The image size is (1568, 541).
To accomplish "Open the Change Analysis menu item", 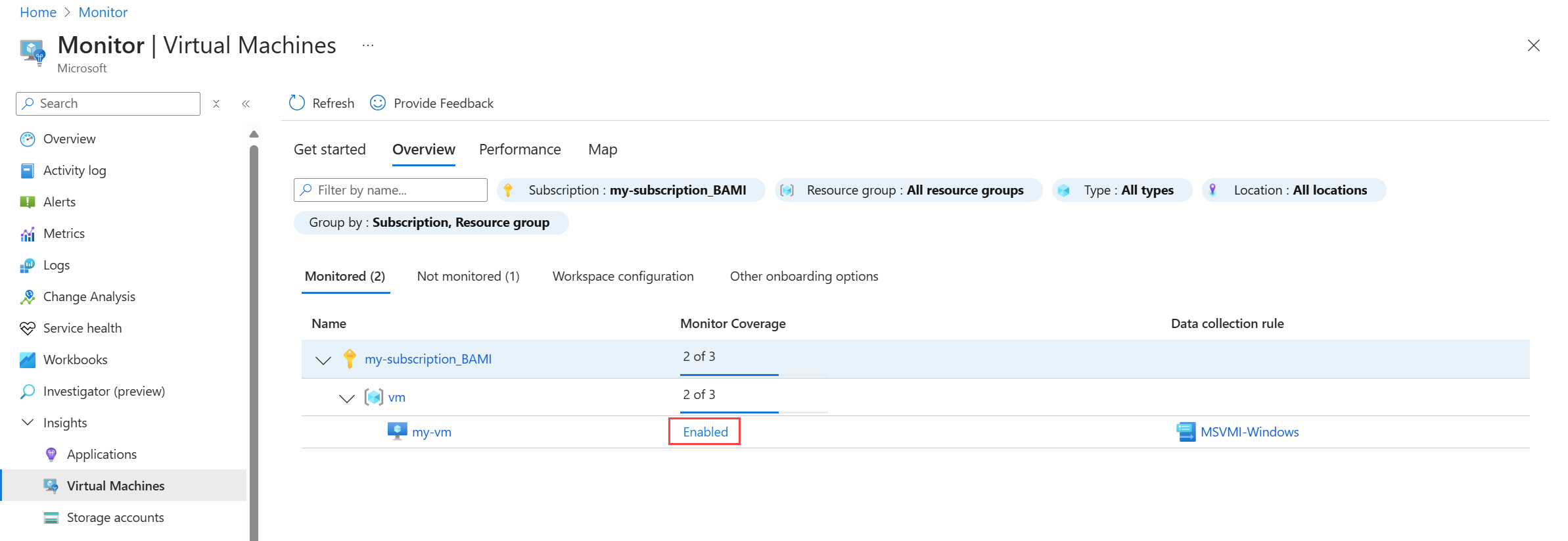I will (x=124, y=296).
